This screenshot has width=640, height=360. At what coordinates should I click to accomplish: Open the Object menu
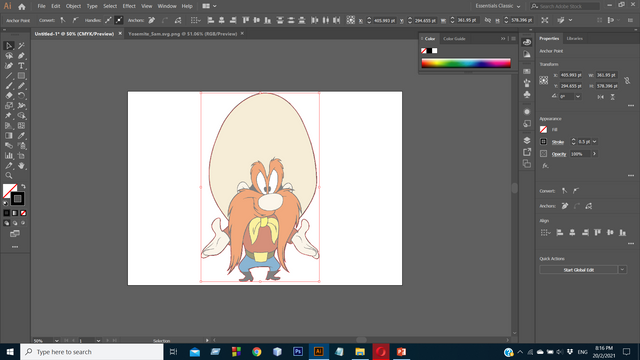click(73, 6)
